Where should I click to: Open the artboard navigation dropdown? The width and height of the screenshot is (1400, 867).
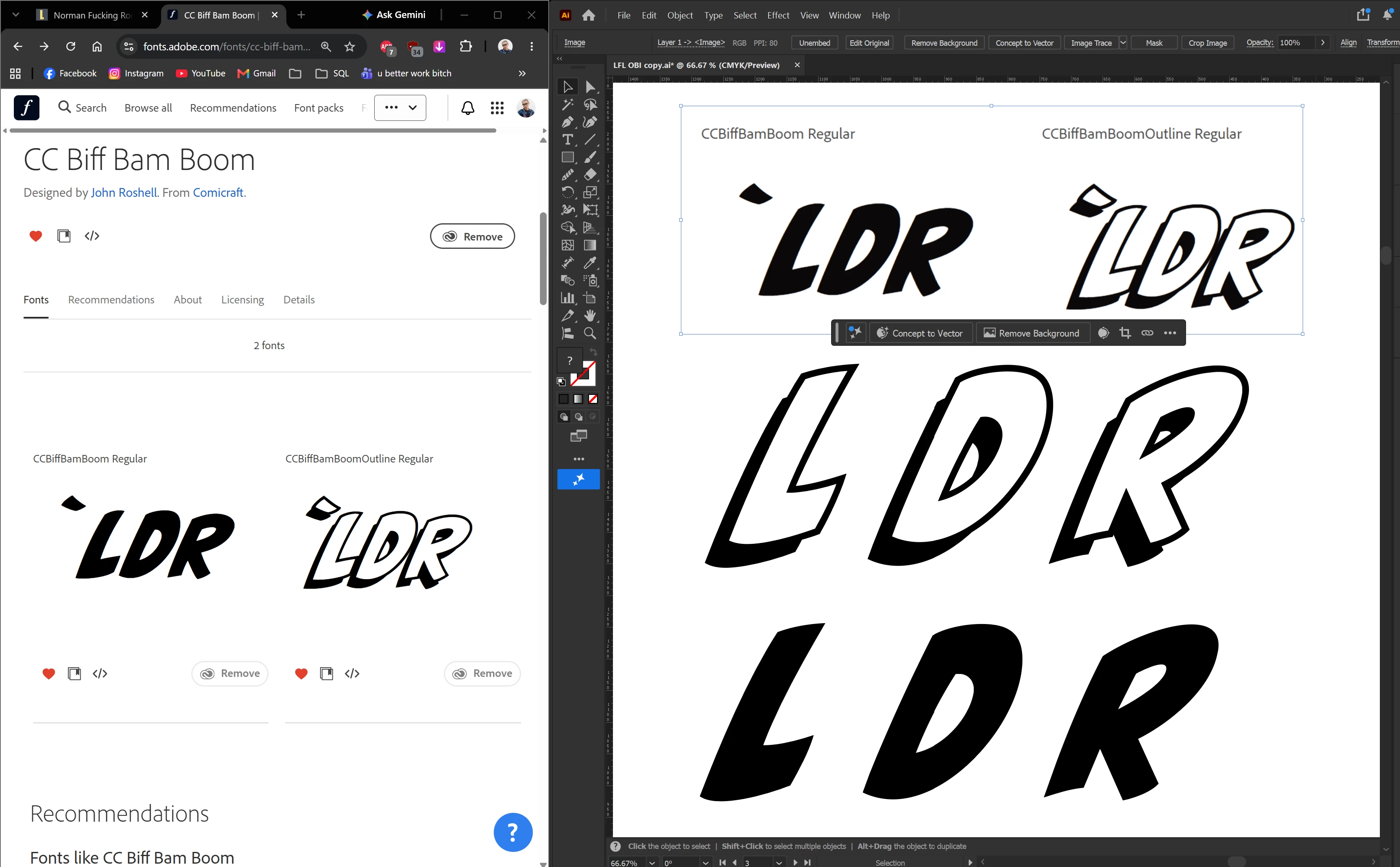779,862
